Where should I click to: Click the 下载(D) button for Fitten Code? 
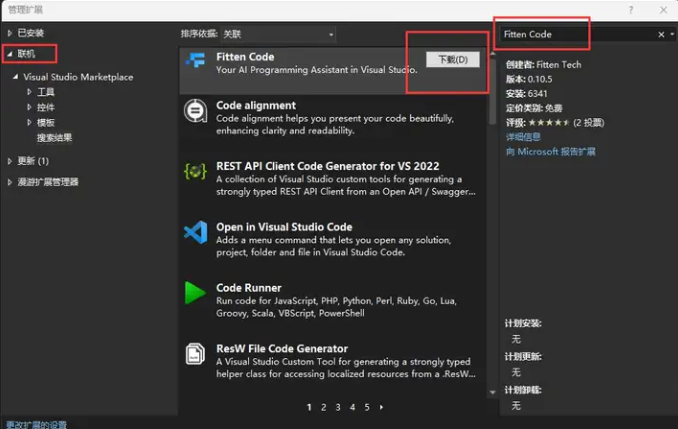(x=452, y=60)
